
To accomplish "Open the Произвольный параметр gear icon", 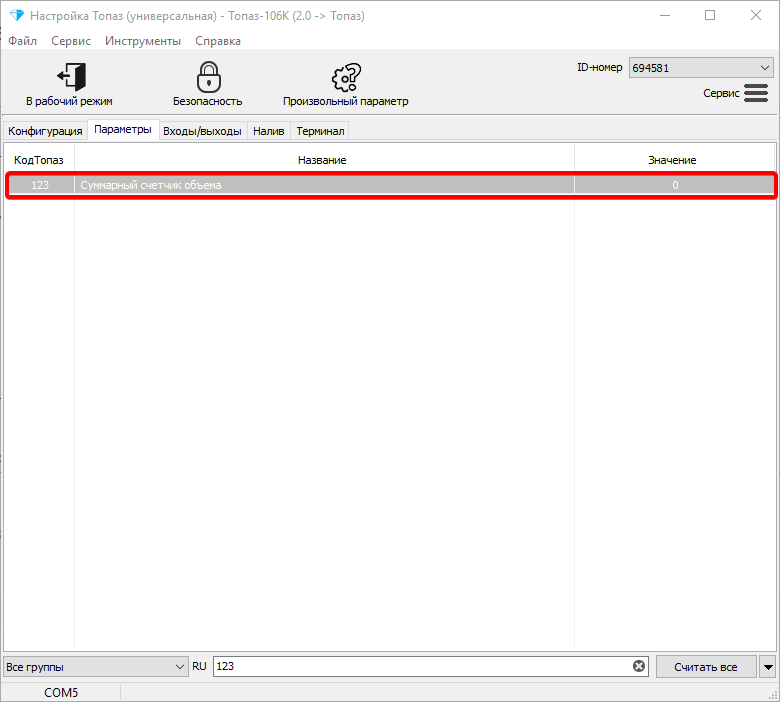I will [x=346, y=77].
